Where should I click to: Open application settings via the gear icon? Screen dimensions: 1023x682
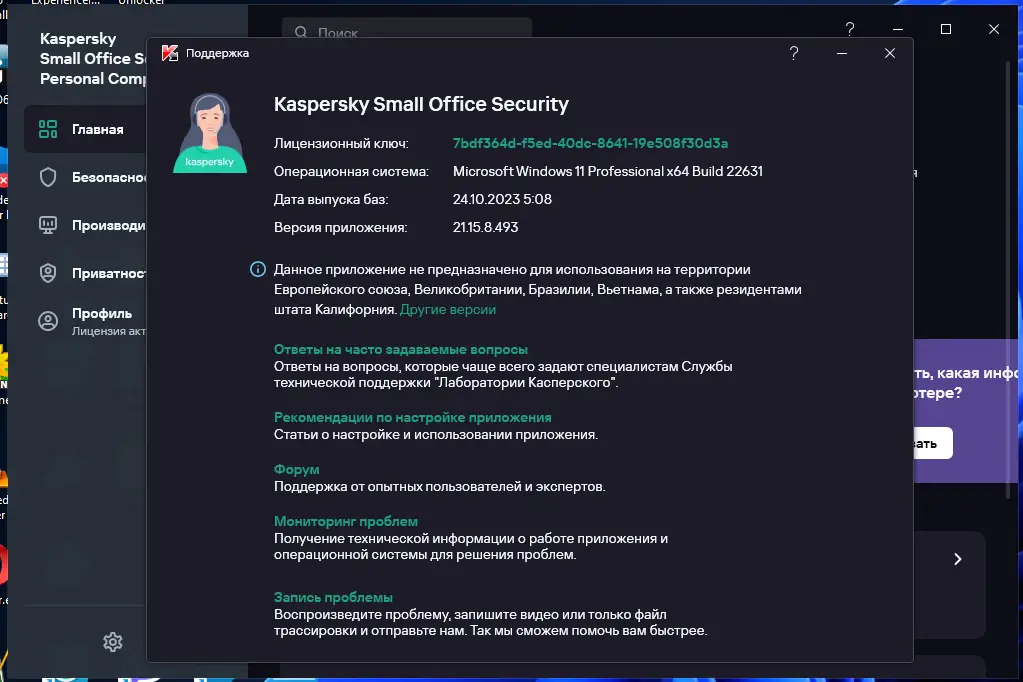pos(112,642)
